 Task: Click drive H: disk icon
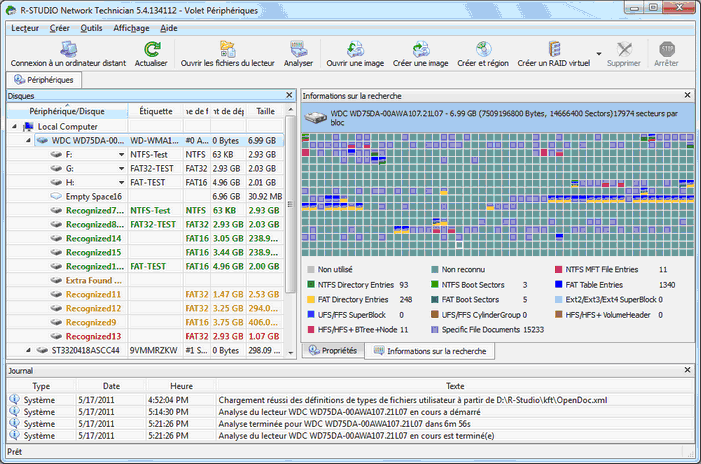[x=56, y=182]
